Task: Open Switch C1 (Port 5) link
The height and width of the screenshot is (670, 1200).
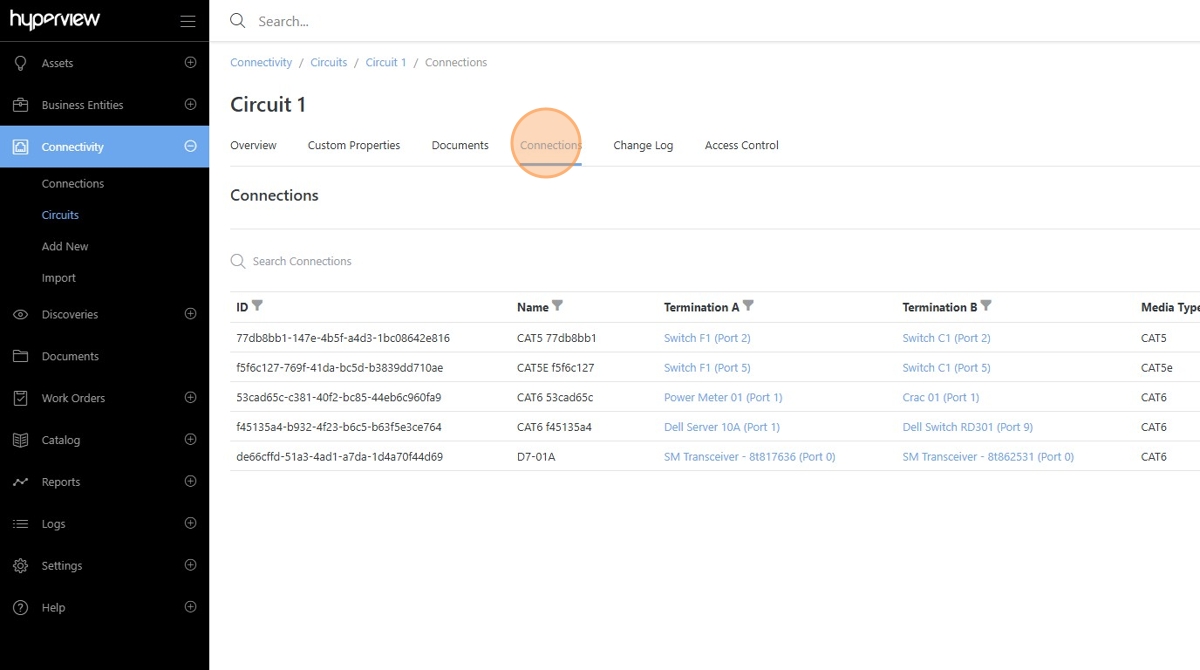Action: click(x=946, y=368)
